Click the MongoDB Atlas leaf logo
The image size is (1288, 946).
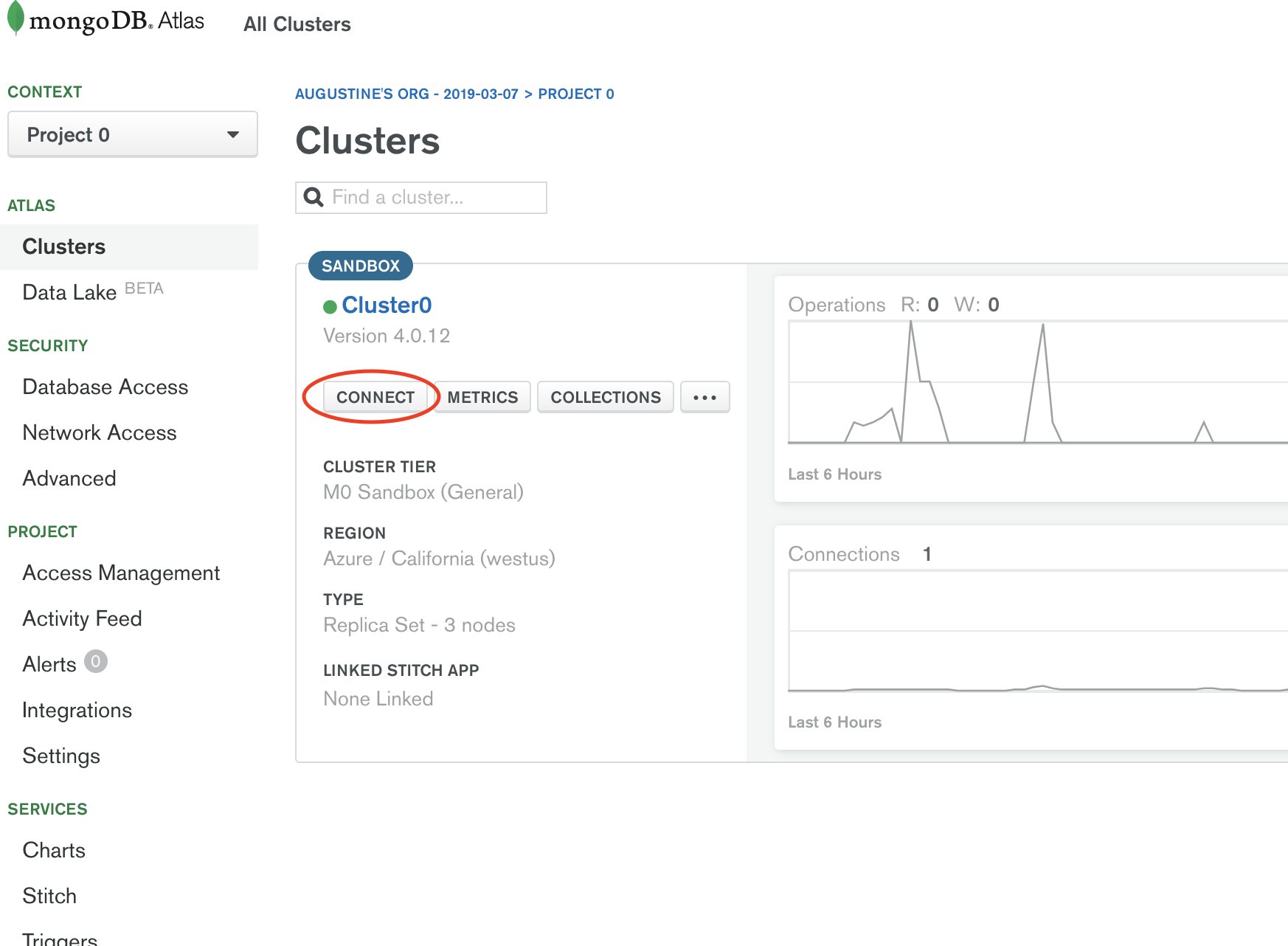pyautogui.click(x=15, y=18)
